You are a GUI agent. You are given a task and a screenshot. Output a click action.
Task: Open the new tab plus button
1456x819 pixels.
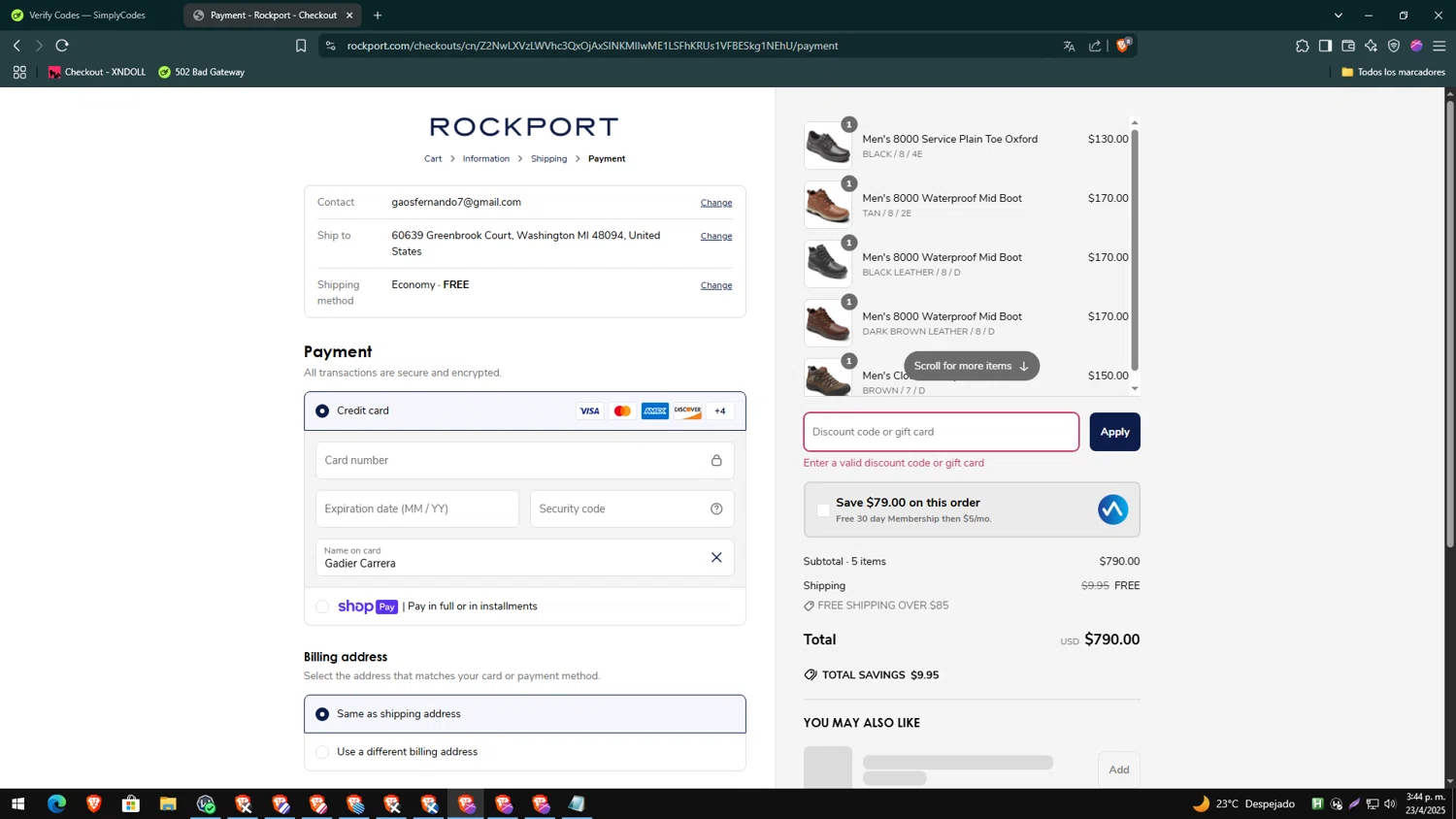click(x=378, y=16)
